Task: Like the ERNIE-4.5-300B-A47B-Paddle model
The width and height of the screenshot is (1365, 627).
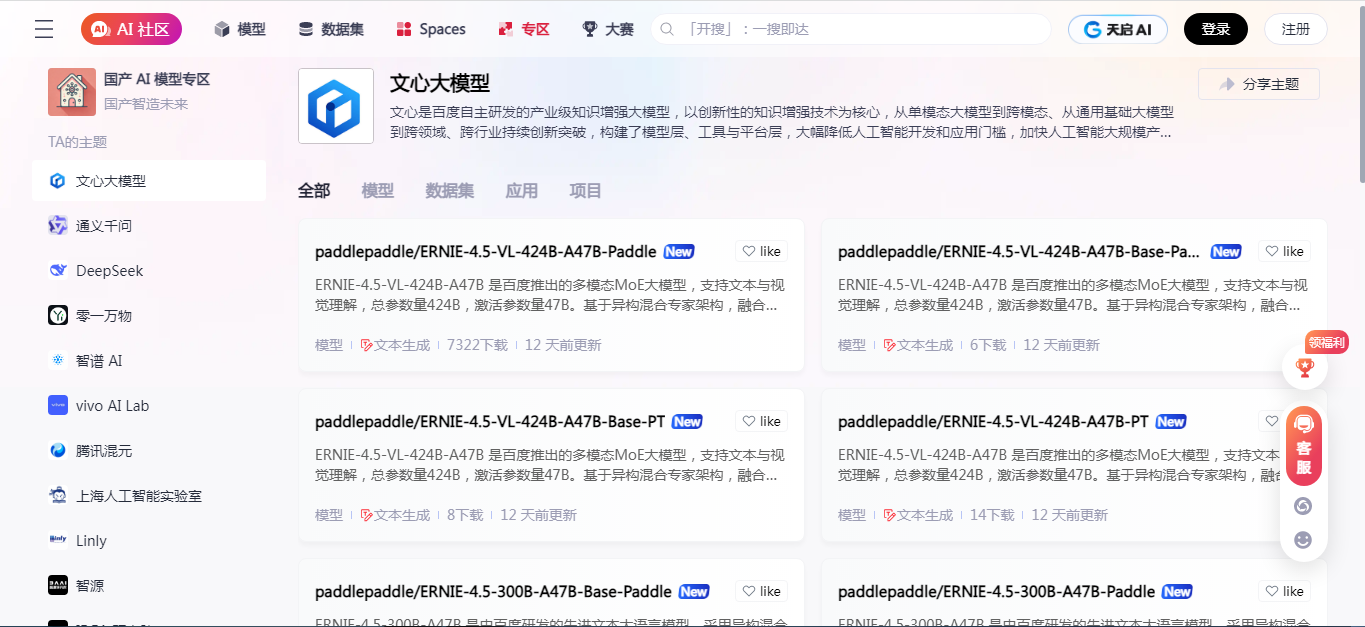Action: click(1284, 591)
